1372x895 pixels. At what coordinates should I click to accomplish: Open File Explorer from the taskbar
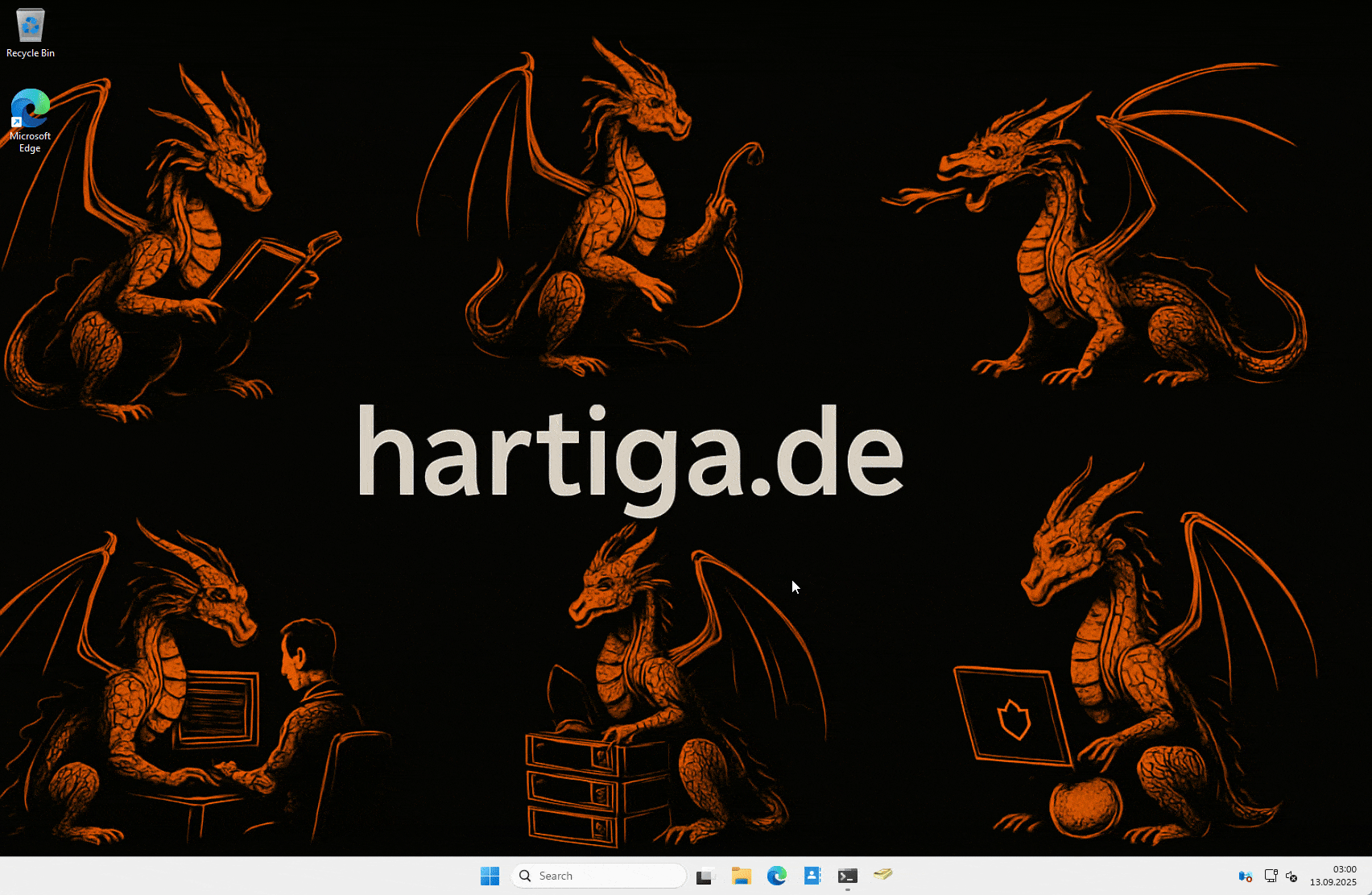tap(742, 876)
